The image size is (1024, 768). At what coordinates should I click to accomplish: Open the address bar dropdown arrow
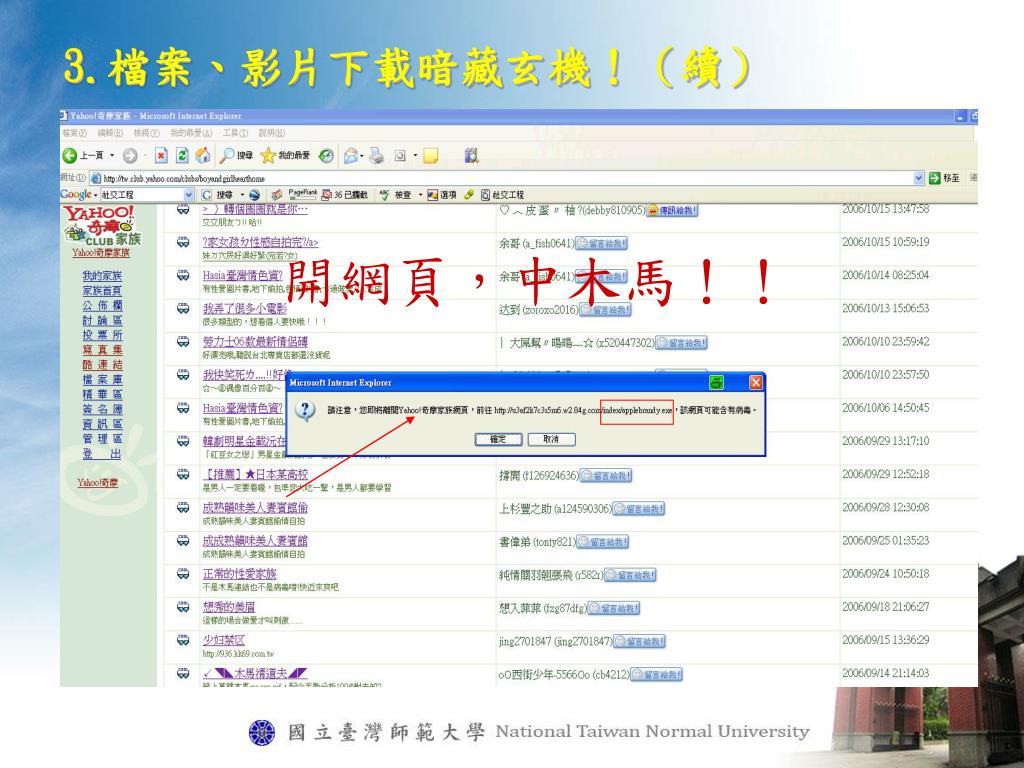tap(918, 178)
